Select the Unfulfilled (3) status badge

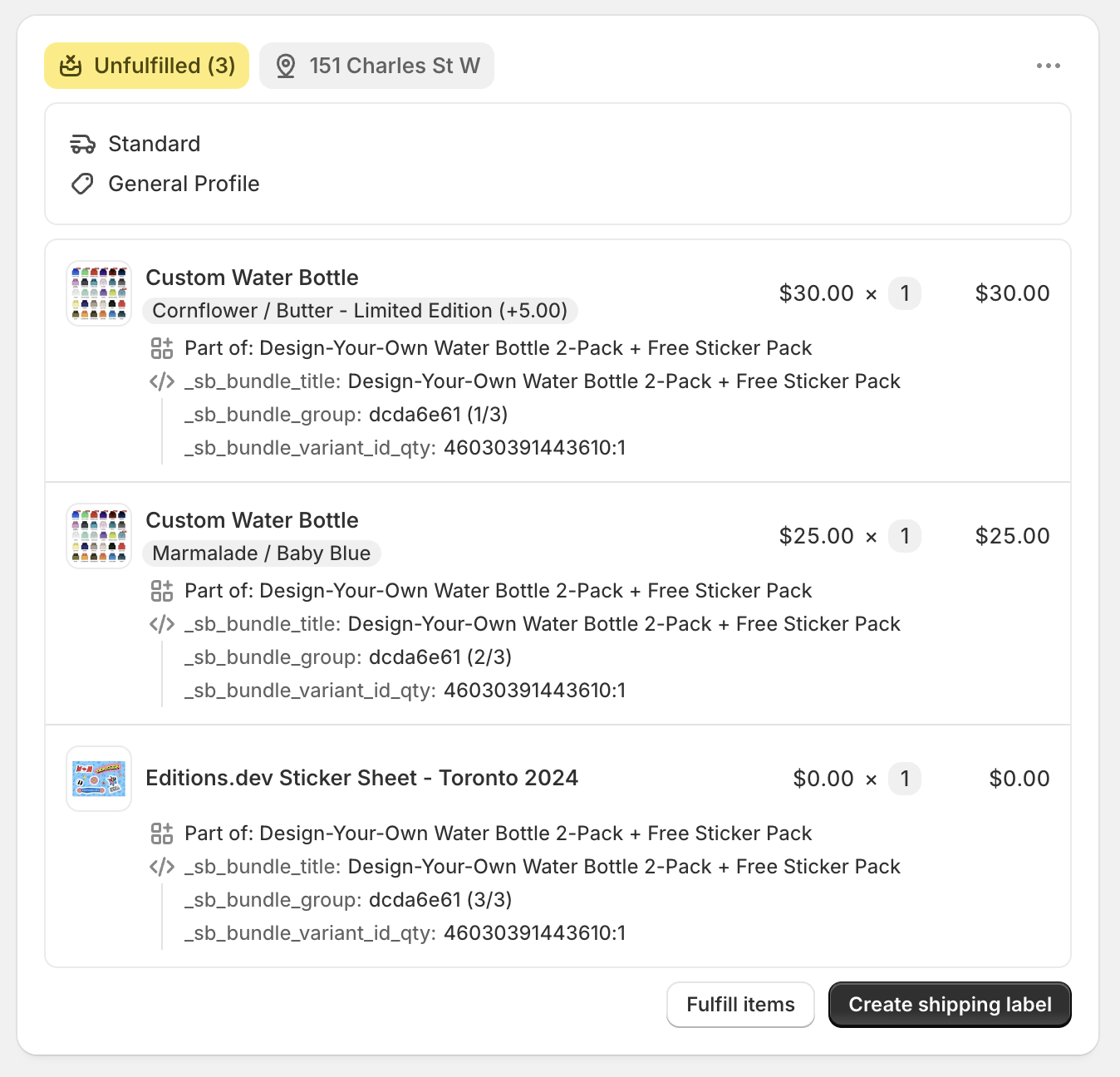(147, 66)
